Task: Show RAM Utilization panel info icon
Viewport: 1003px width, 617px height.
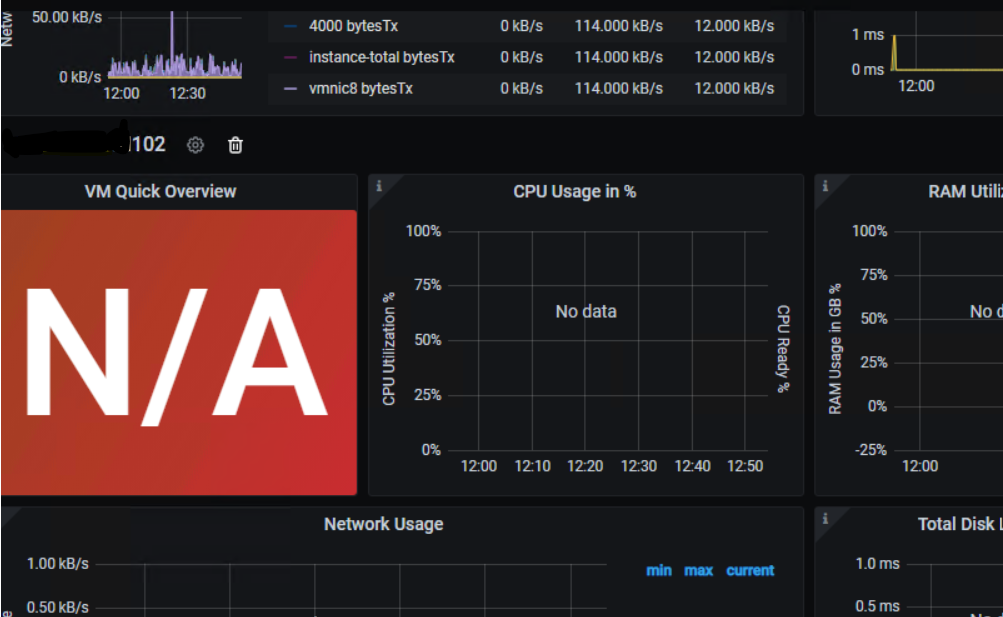Action: click(x=825, y=186)
